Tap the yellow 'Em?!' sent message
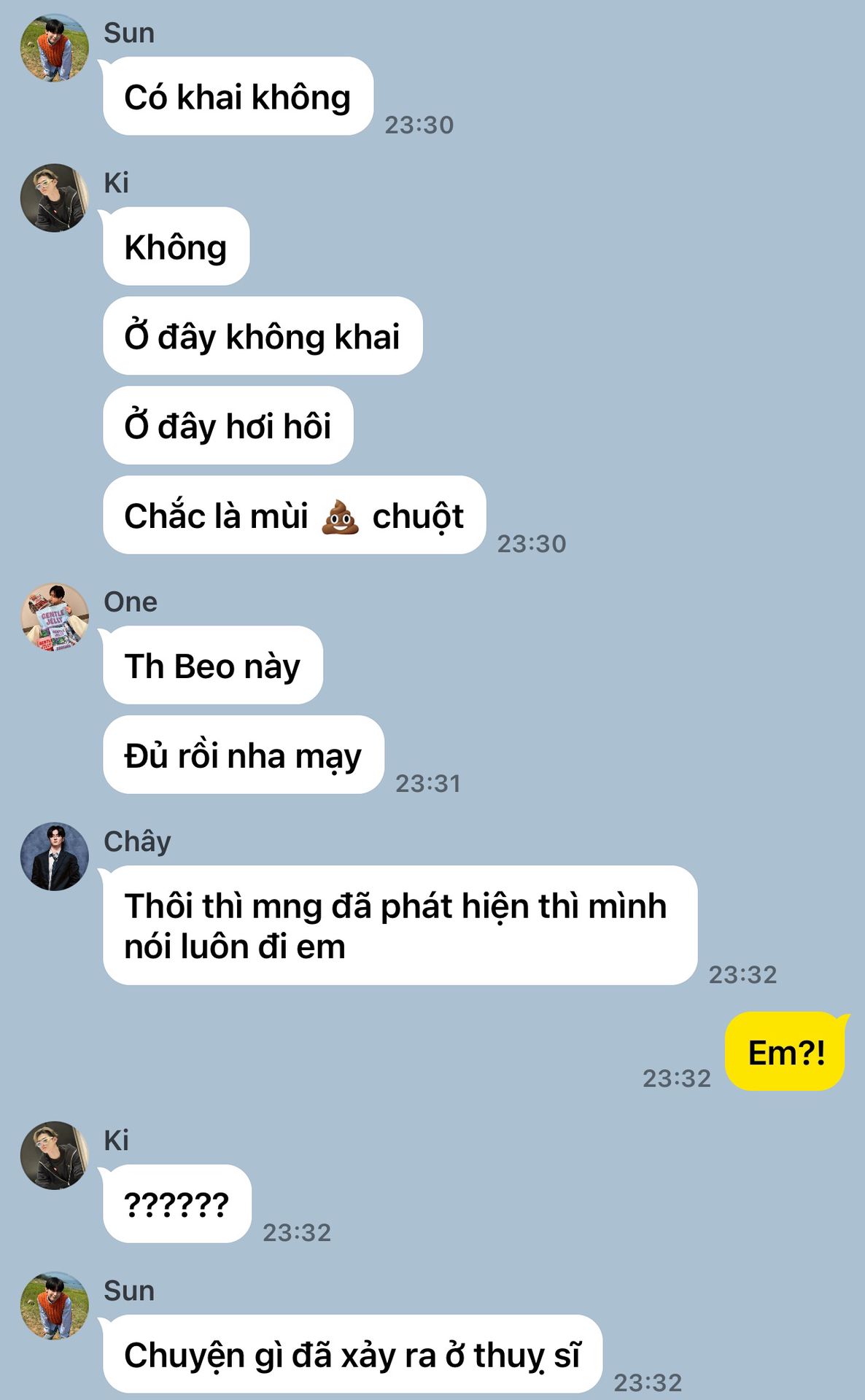This screenshot has width=865, height=1400. pos(786,1051)
